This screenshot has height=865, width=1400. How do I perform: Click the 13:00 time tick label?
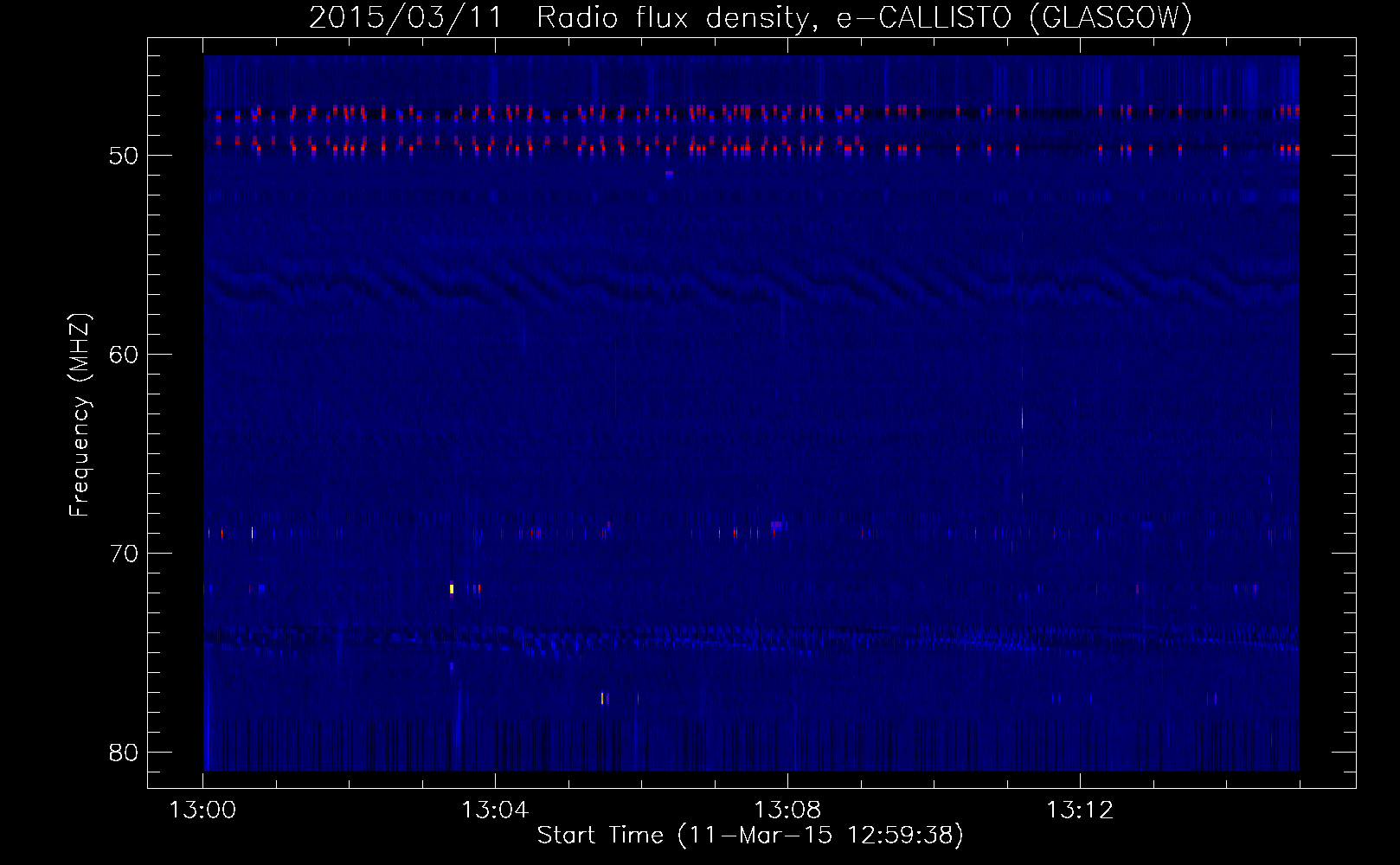[x=203, y=811]
